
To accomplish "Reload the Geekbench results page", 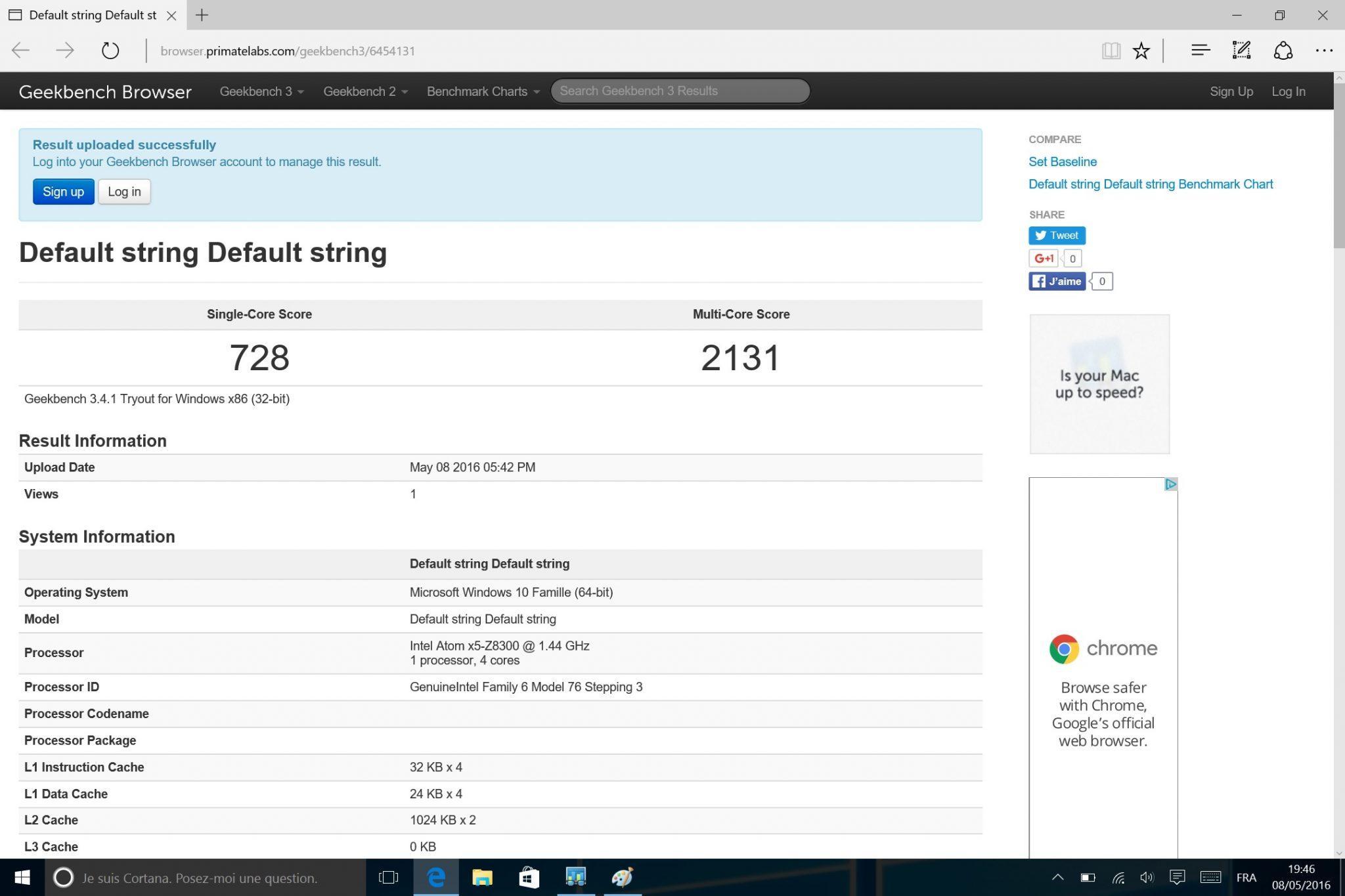I will (x=110, y=51).
